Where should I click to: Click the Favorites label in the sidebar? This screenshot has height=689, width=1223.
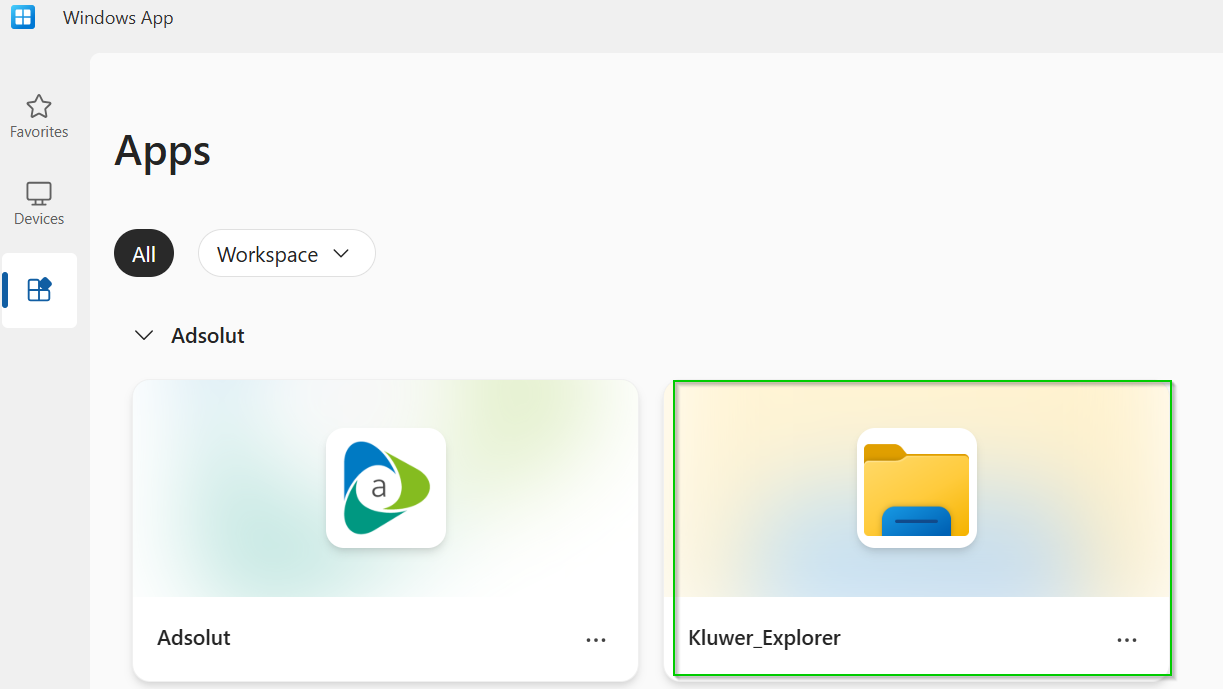tap(39, 132)
